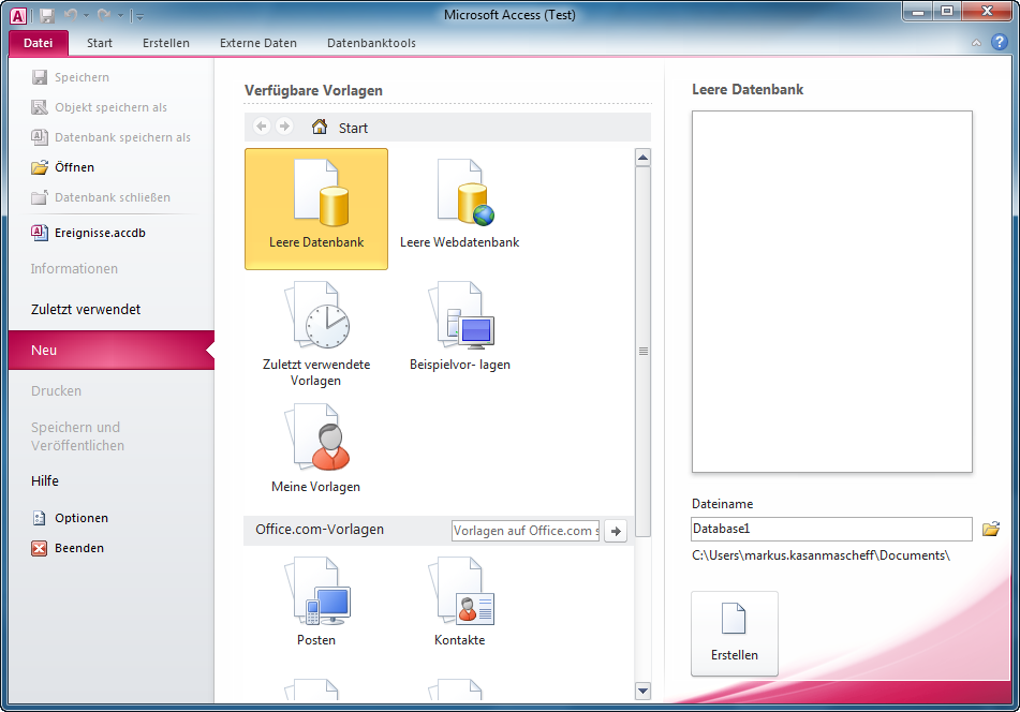This screenshot has height=712, width=1020.
Task: Switch to the Datenbanktools tab
Action: [x=371, y=43]
